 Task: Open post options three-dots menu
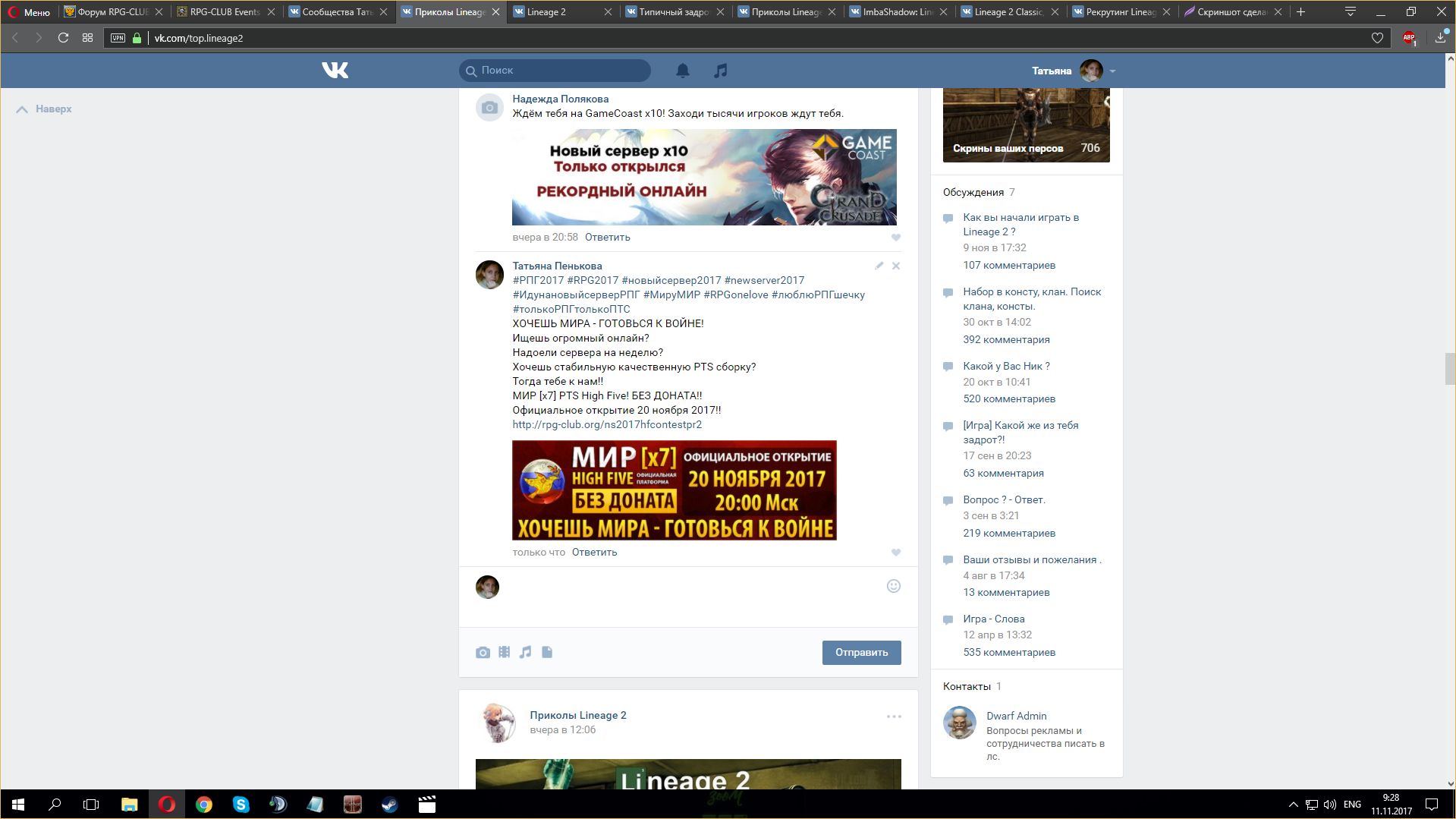894,716
